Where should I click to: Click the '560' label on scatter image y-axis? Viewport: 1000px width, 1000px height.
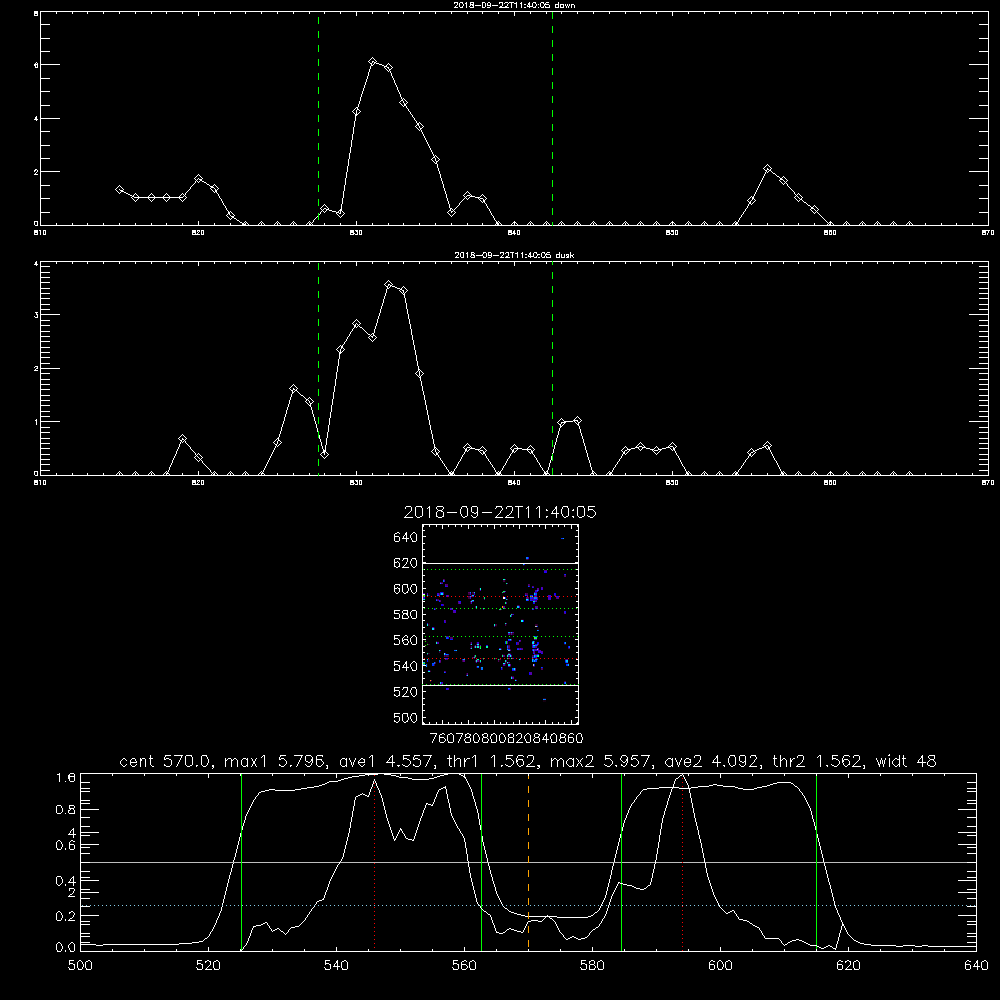click(x=406, y=640)
